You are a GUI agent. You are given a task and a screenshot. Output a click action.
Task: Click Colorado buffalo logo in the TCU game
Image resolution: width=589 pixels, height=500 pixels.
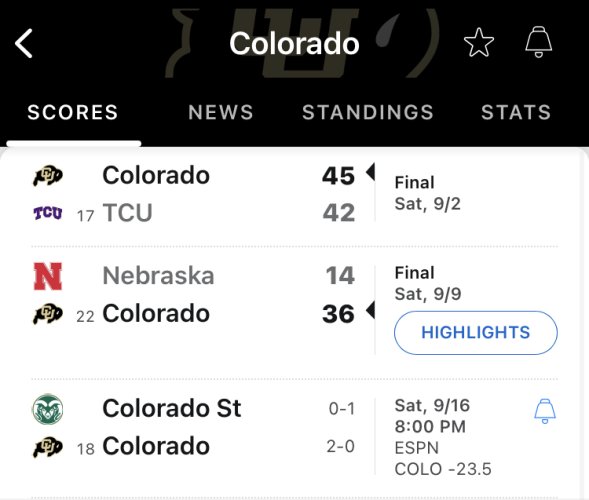click(x=48, y=175)
